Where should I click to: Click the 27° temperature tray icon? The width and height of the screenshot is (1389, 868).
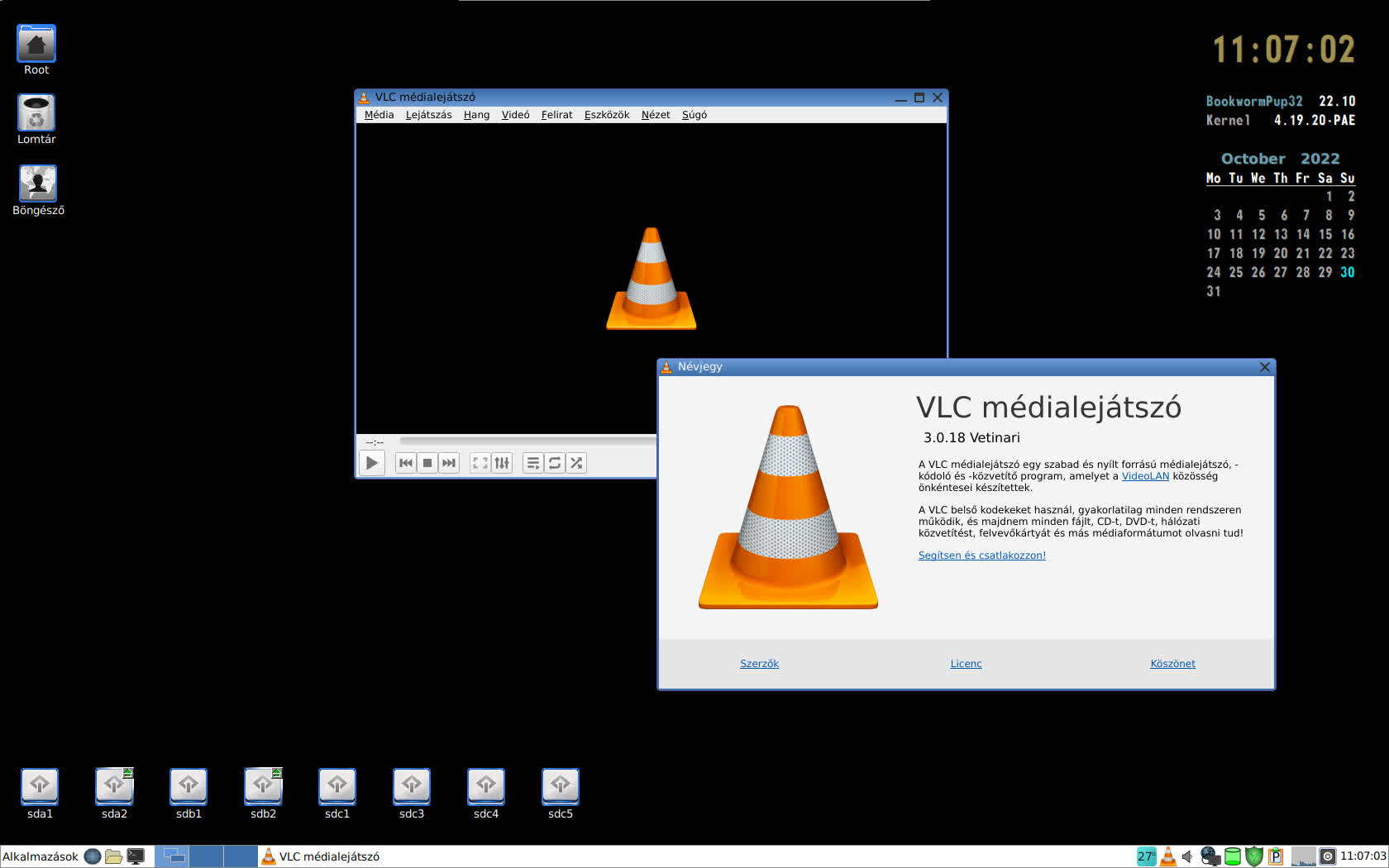tap(1146, 856)
